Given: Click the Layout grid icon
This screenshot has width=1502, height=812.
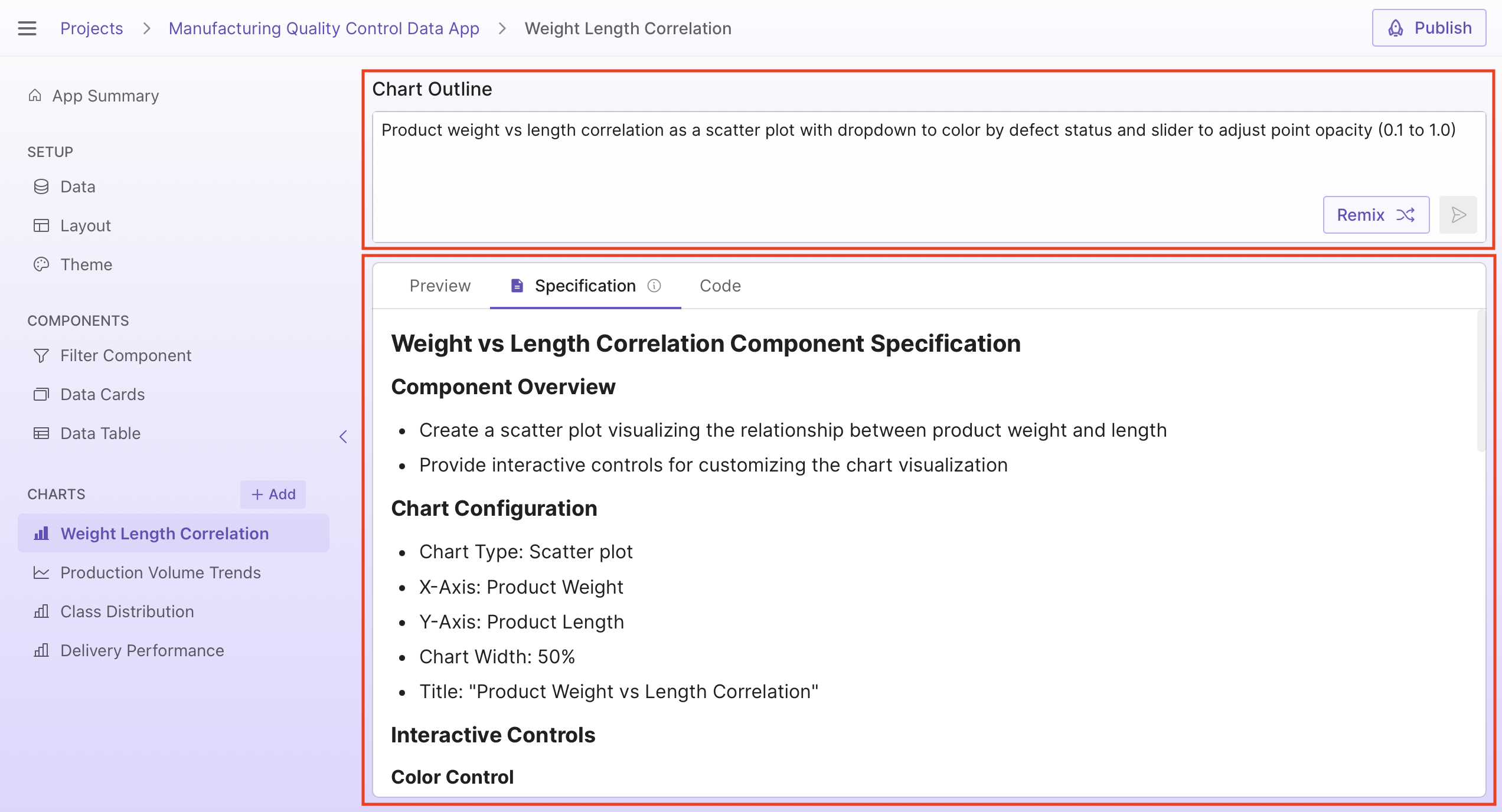Looking at the screenshot, I should (x=41, y=225).
